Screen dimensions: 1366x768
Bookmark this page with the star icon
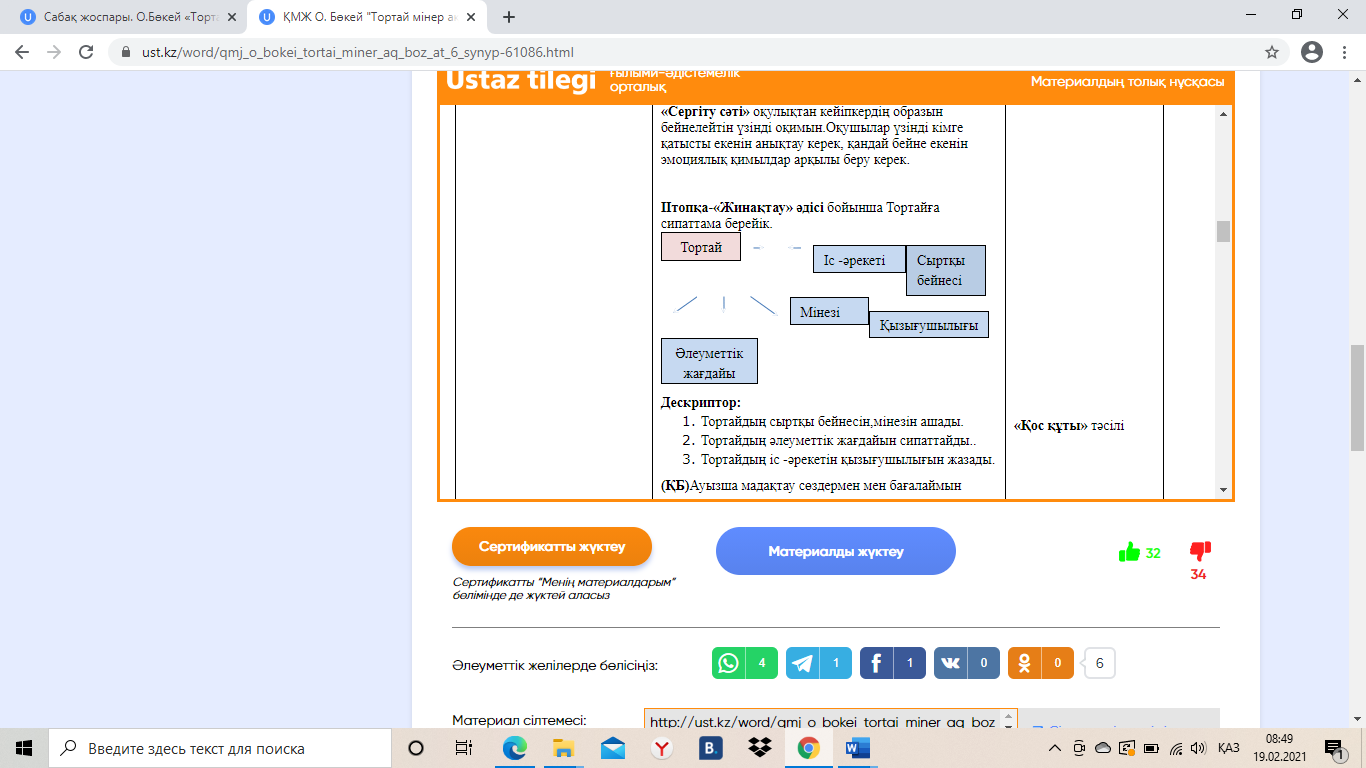[x=1272, y=52]
